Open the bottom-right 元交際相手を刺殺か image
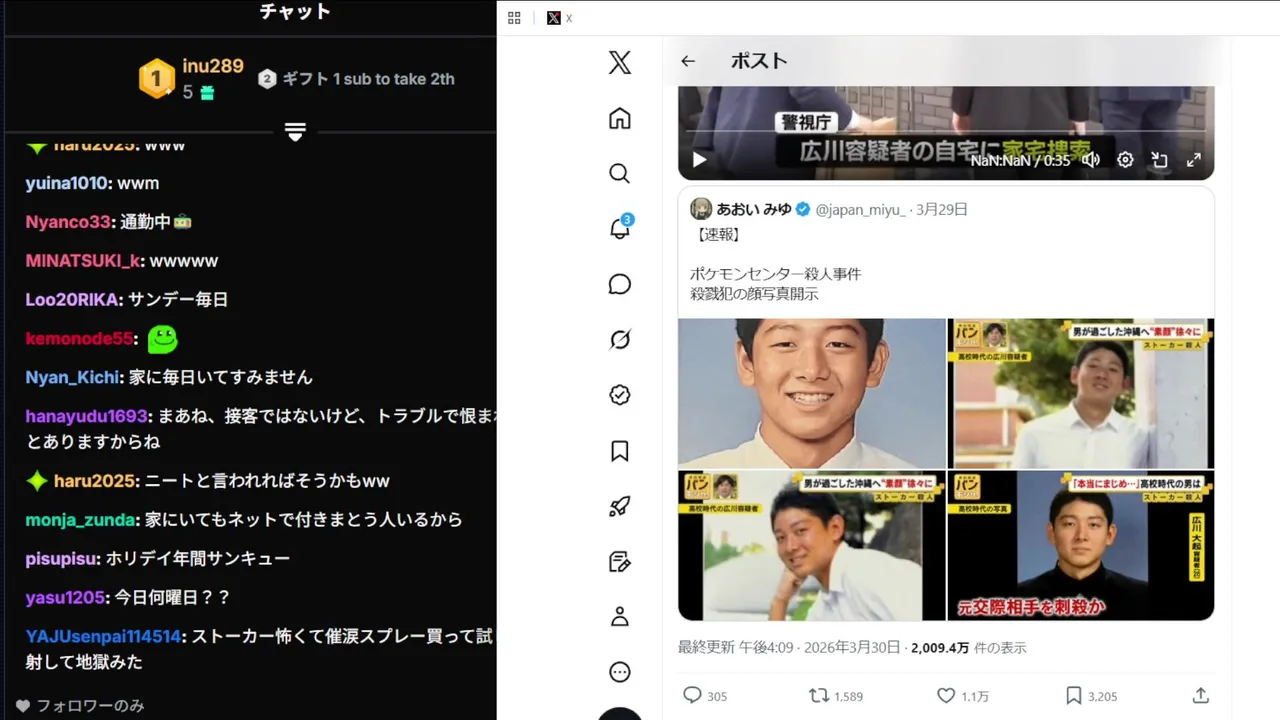 pos(1081,546)
